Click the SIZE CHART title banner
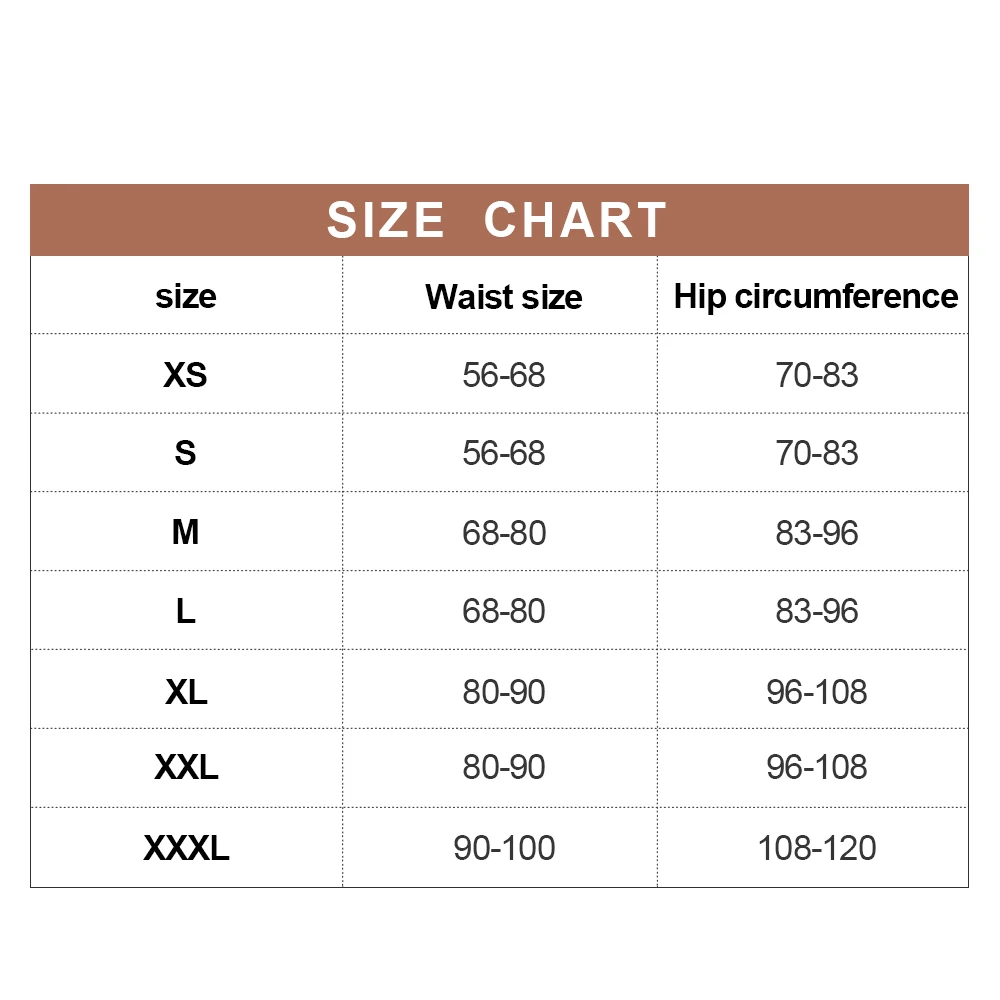Viewport: 1000px width, 1000px height. pyautogui.click(x=499, y=220)
